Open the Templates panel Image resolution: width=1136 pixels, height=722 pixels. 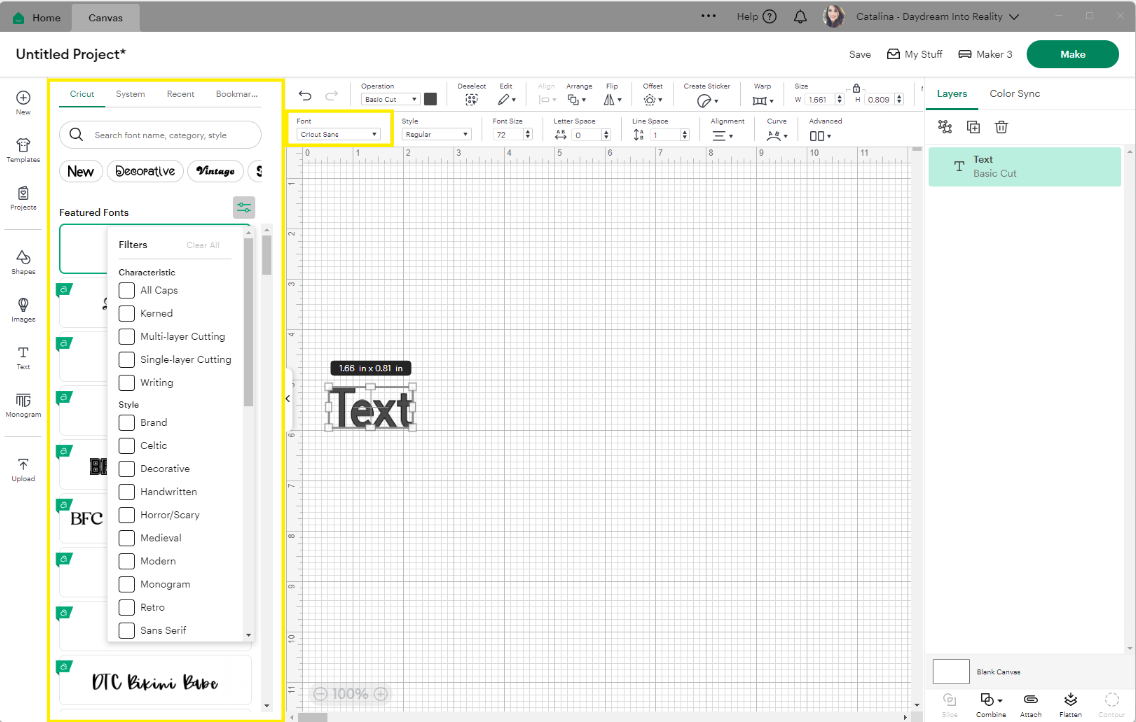pyautogui.click(x=23, y=150)
